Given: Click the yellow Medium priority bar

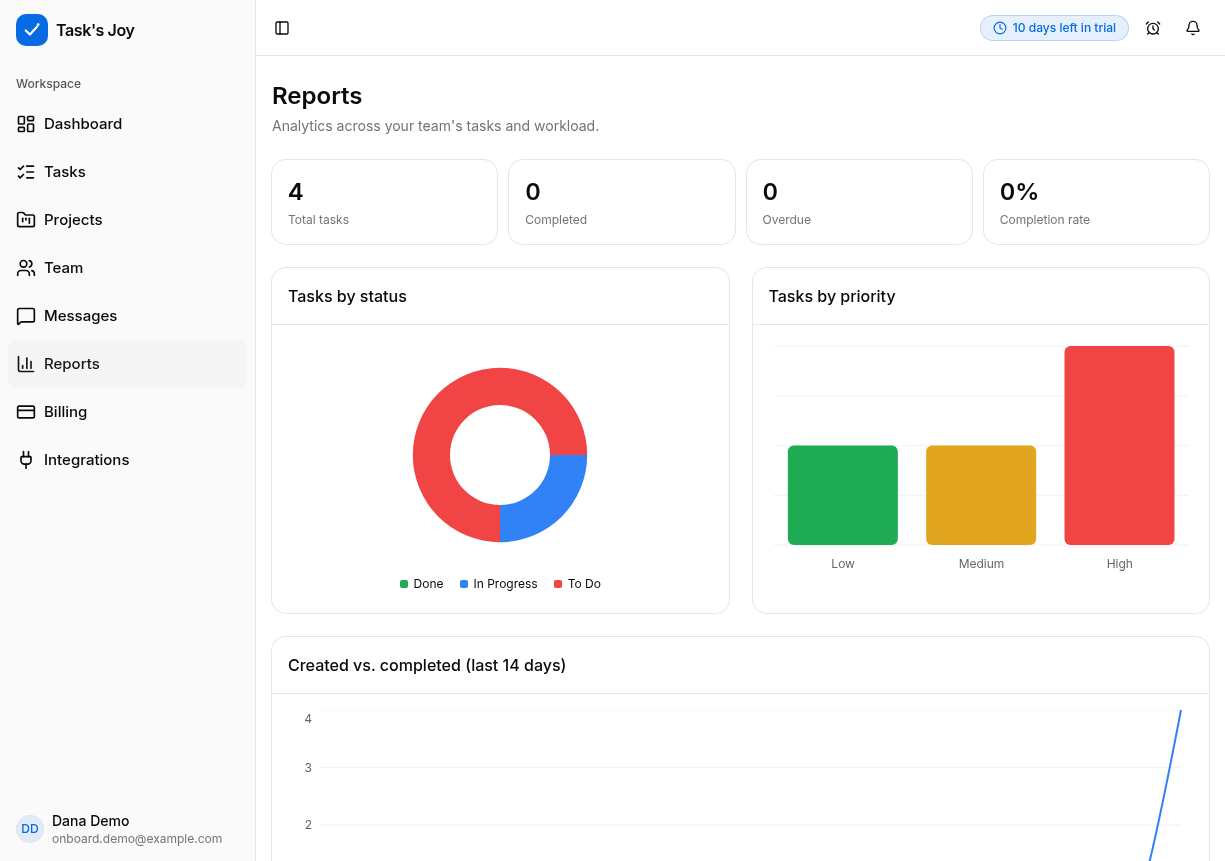Looking at the screenshot, I should click(981, 495).
